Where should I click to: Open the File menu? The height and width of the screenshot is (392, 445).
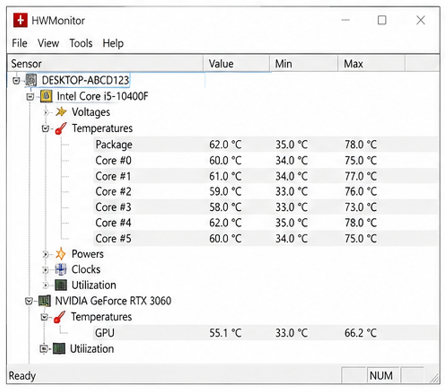(19, 43)
